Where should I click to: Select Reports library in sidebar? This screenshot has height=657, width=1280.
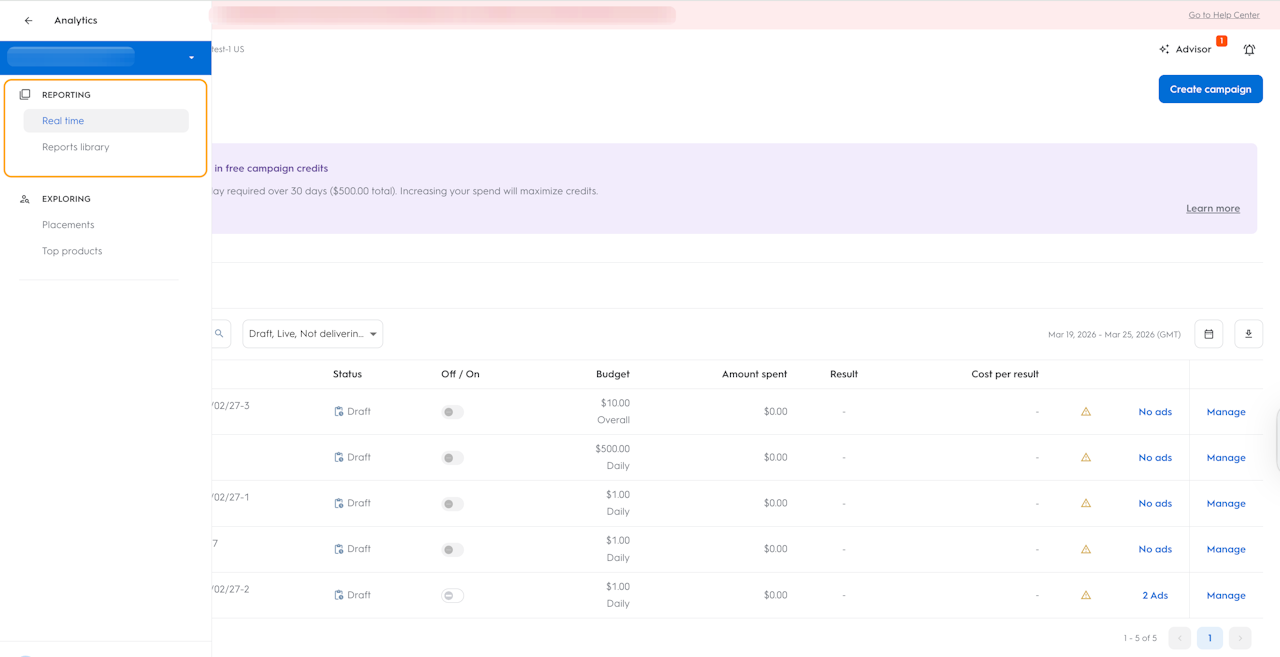pos(76,147)
